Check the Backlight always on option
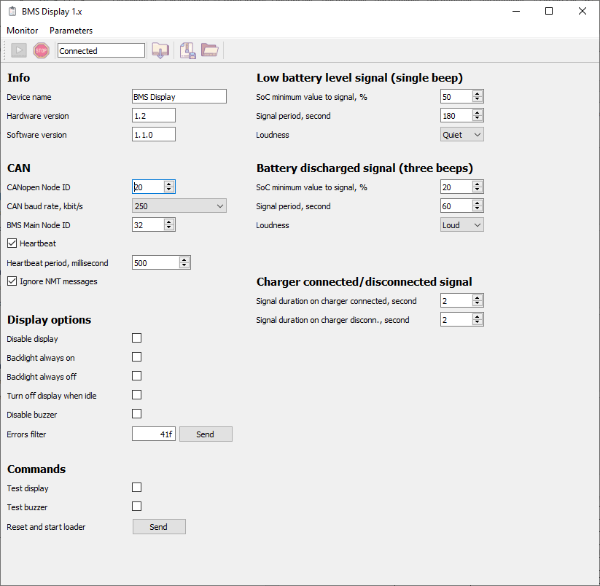Screen dimensions: 600x586 tap(137, 357)
